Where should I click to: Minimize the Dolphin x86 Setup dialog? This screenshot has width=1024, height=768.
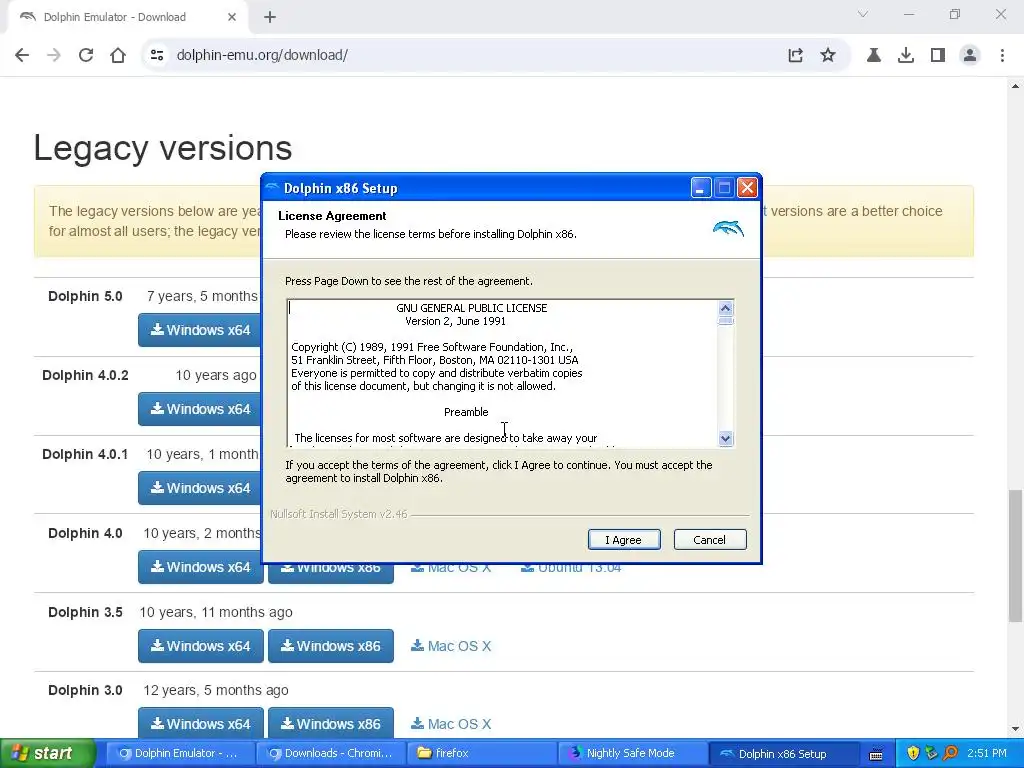[x=701, y=188]
